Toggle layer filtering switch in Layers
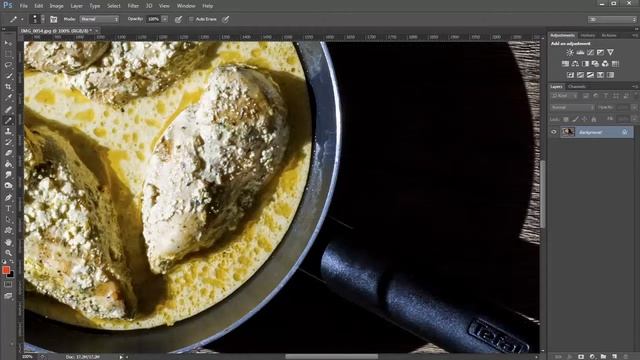The width and height of the screenshot is (640, 360). point(635,96)
